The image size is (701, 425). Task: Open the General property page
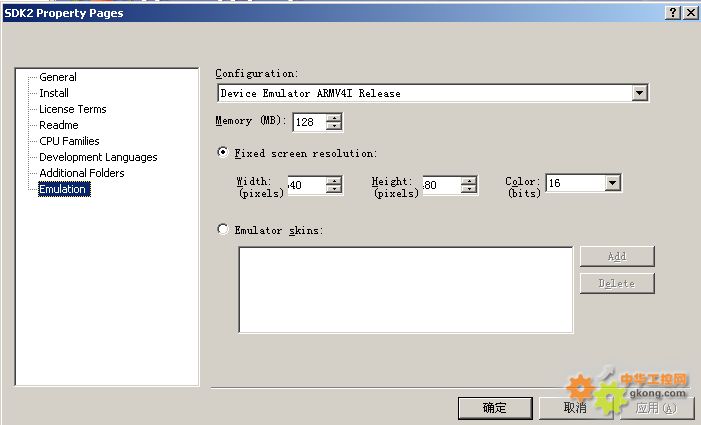point(58,77)
